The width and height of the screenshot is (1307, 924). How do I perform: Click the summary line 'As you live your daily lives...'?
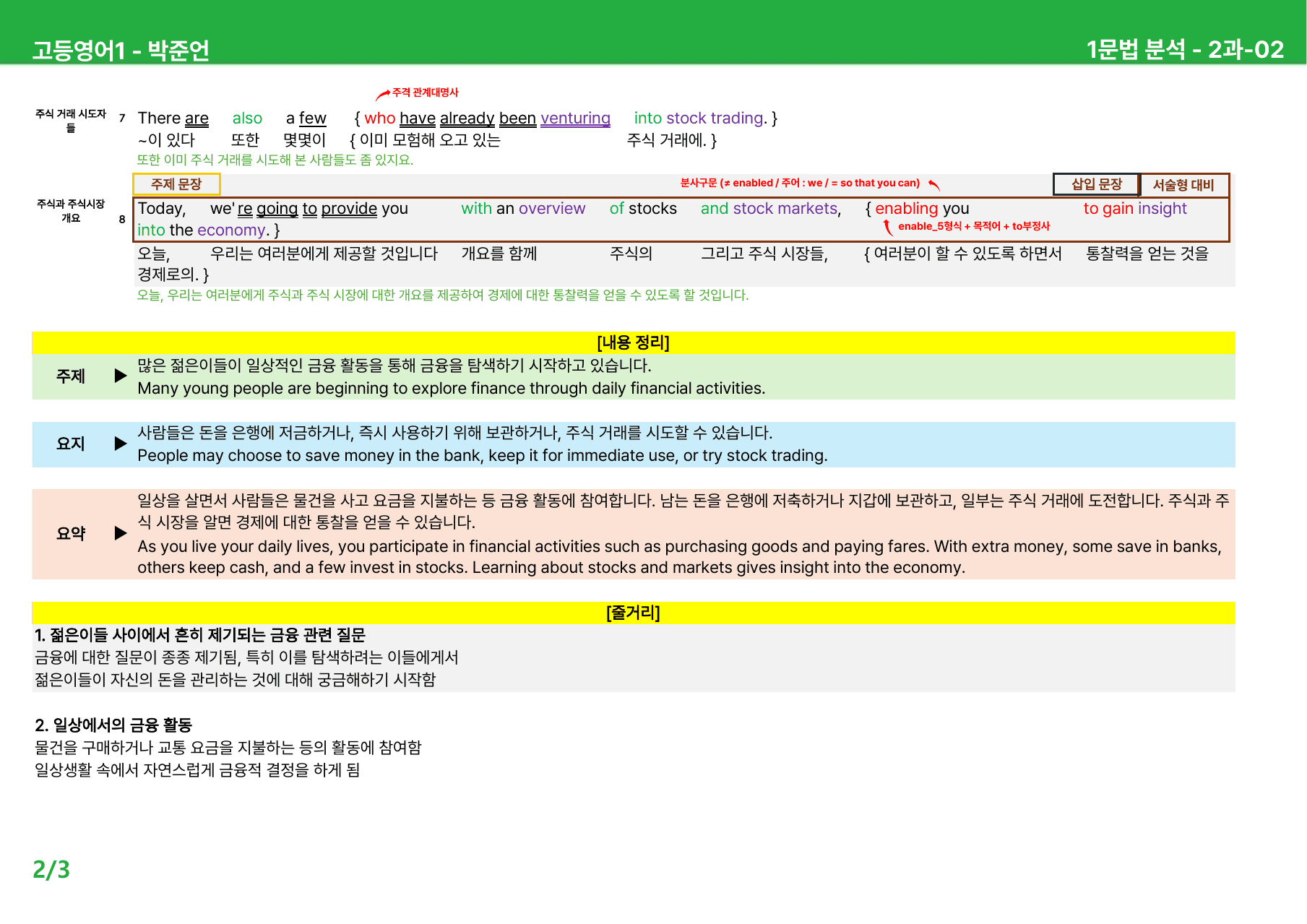tap(679, 557)
